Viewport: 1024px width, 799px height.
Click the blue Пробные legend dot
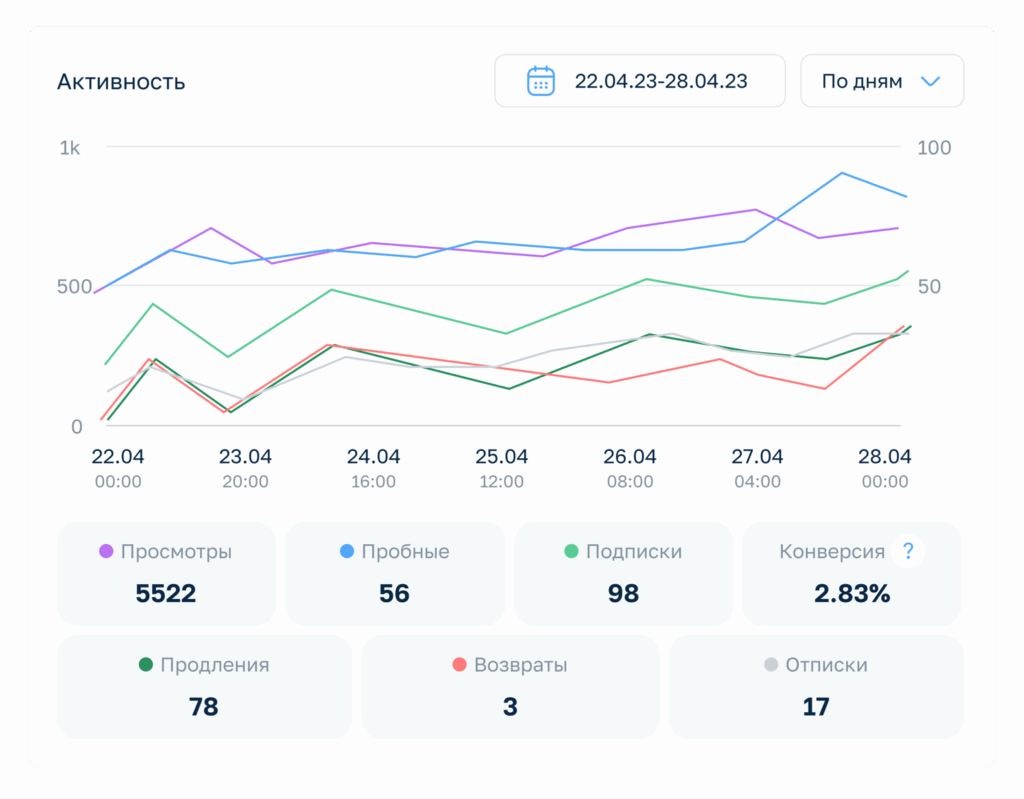(347, 551)
